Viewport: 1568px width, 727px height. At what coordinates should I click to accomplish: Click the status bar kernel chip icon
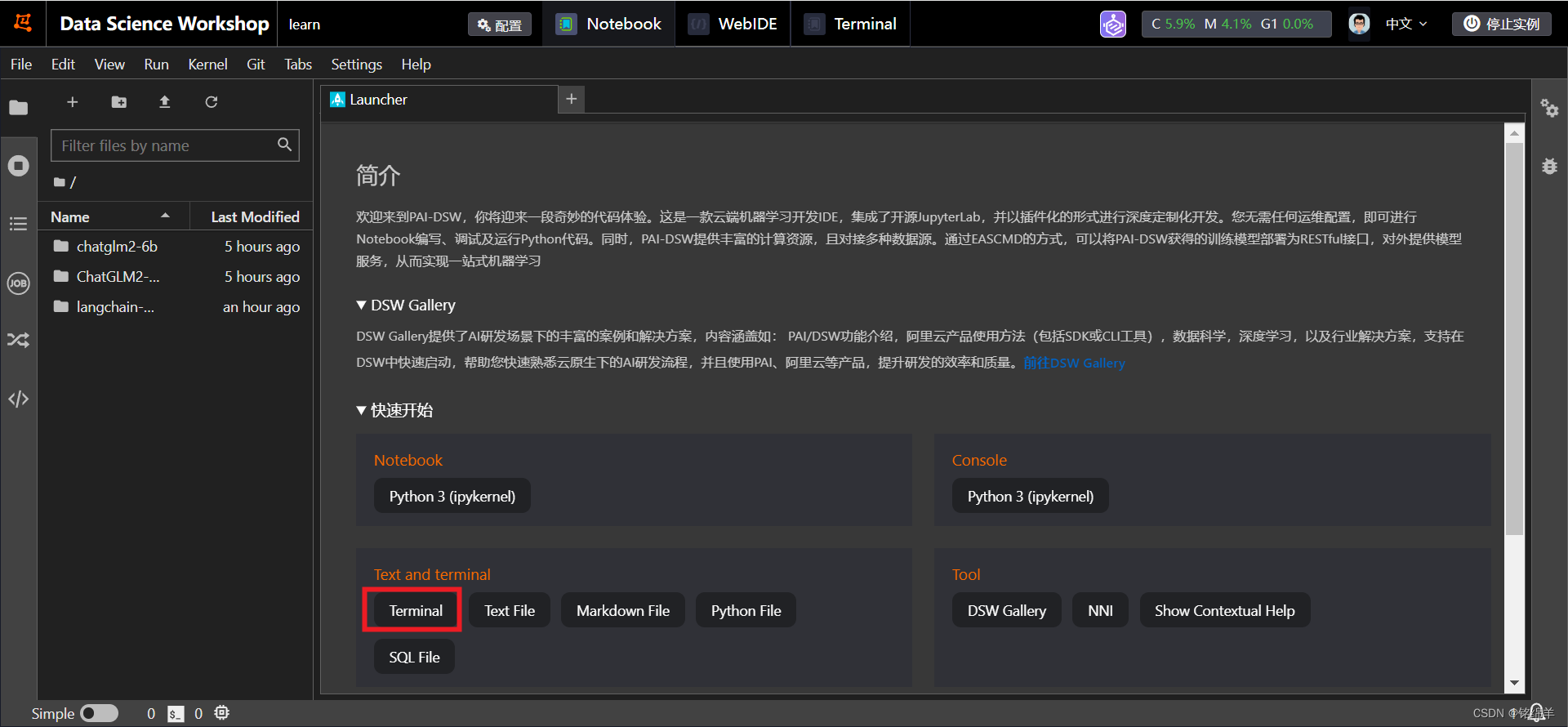[221, 713]
